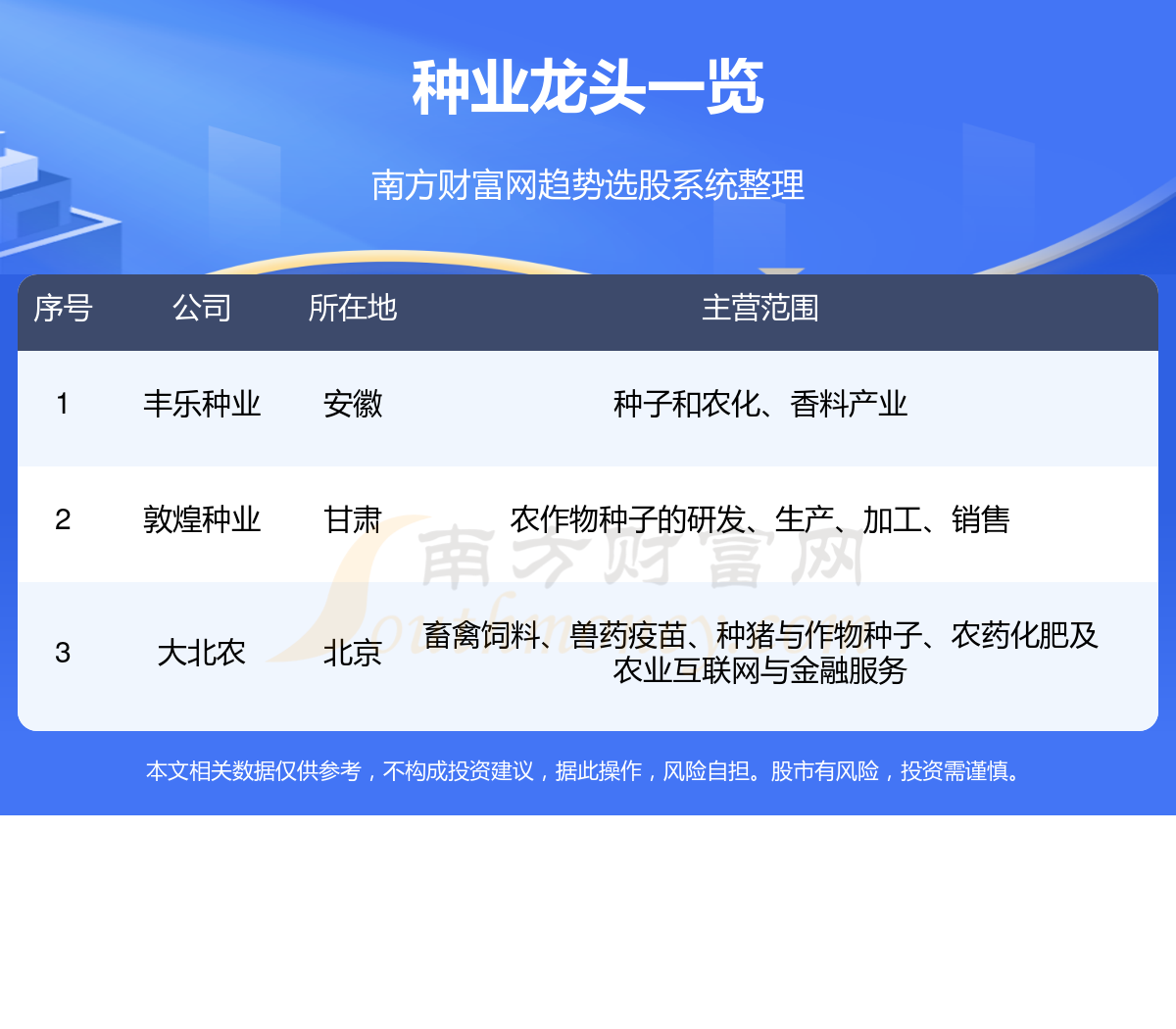
Task: Select the 主营范围 column header
Action: [760, 309]
